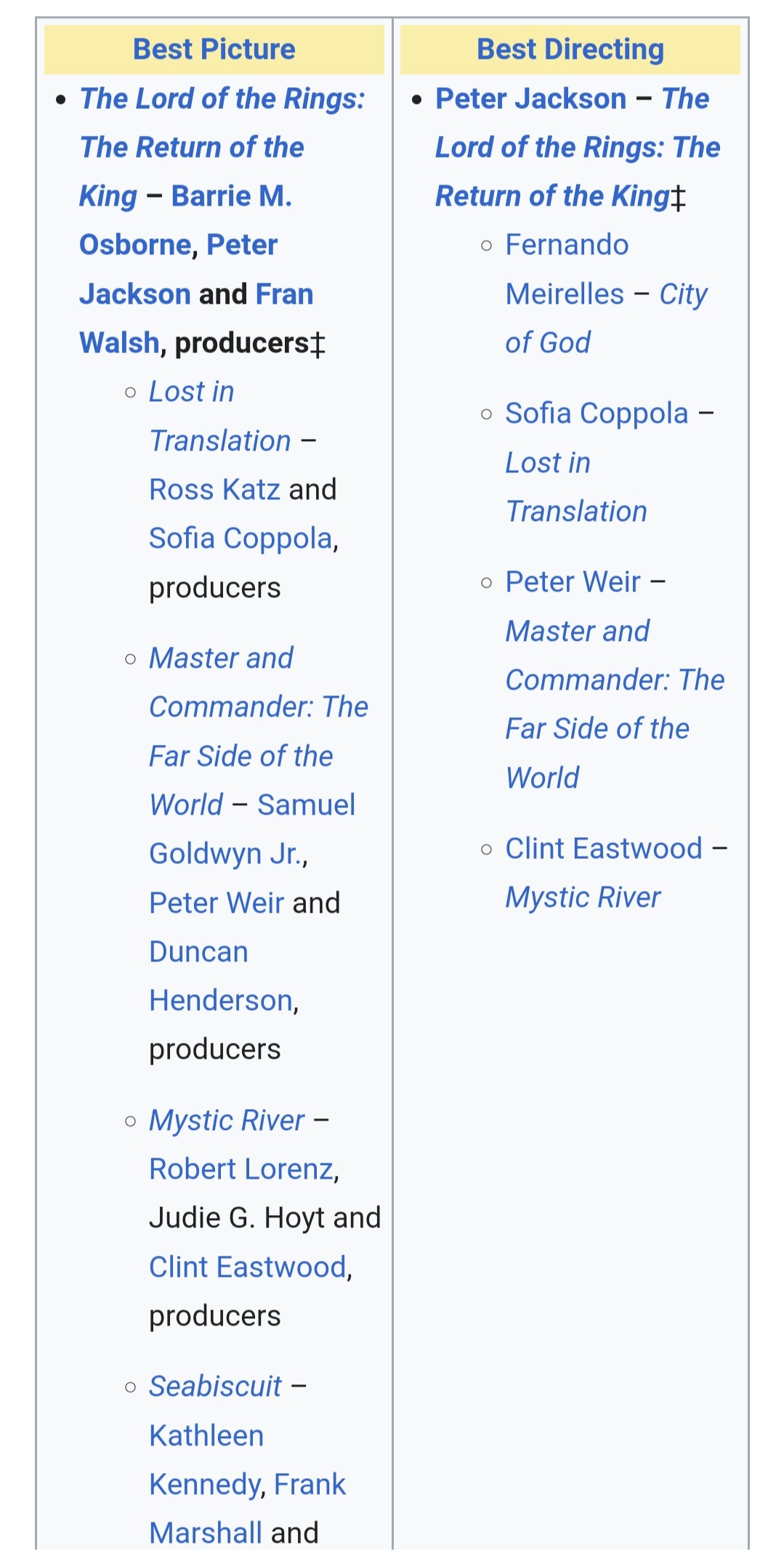Viewport: 784px width, 1553px height.
Task: Open Barrie M. Osborne's page
Action: (231, 196)
